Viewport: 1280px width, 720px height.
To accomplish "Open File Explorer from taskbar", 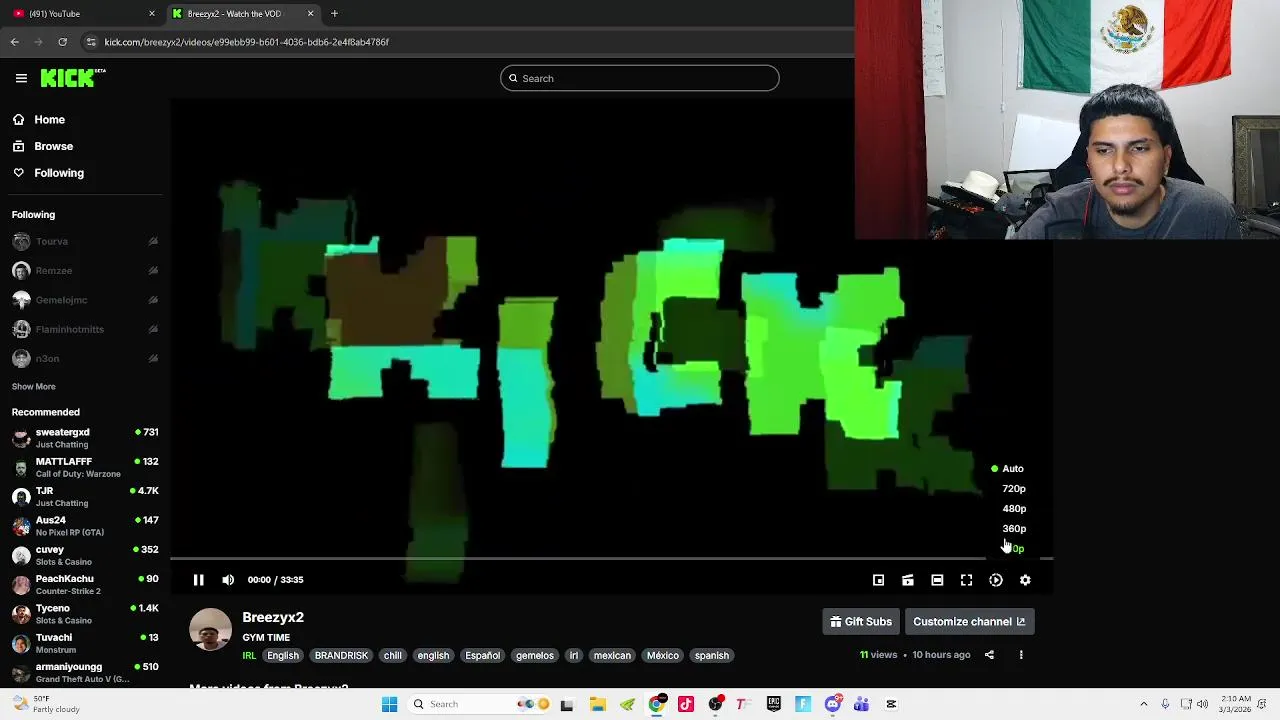I will (597, 705).
